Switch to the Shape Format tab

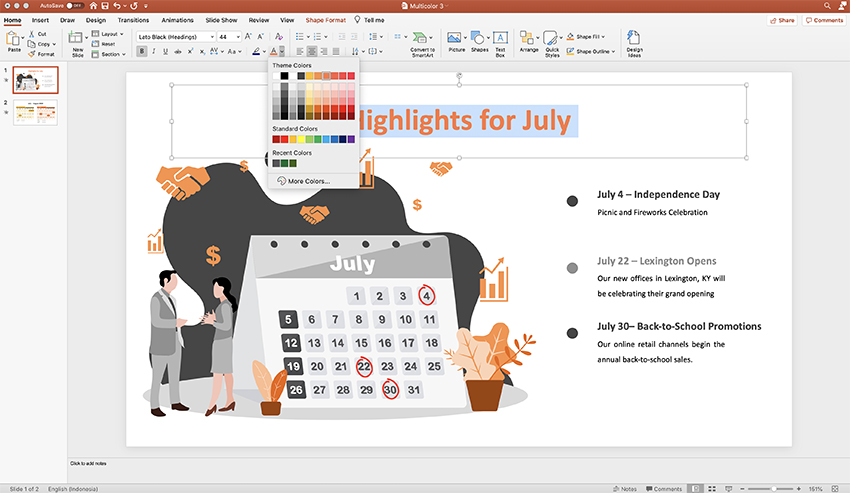point(325,20)
